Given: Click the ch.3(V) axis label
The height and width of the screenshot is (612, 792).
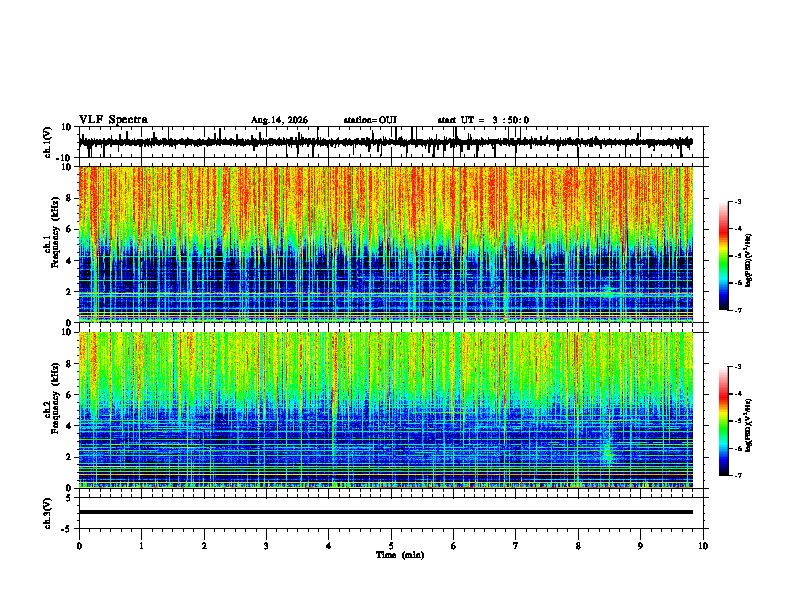Looking at the screenshot, I should tap(48, 513).
